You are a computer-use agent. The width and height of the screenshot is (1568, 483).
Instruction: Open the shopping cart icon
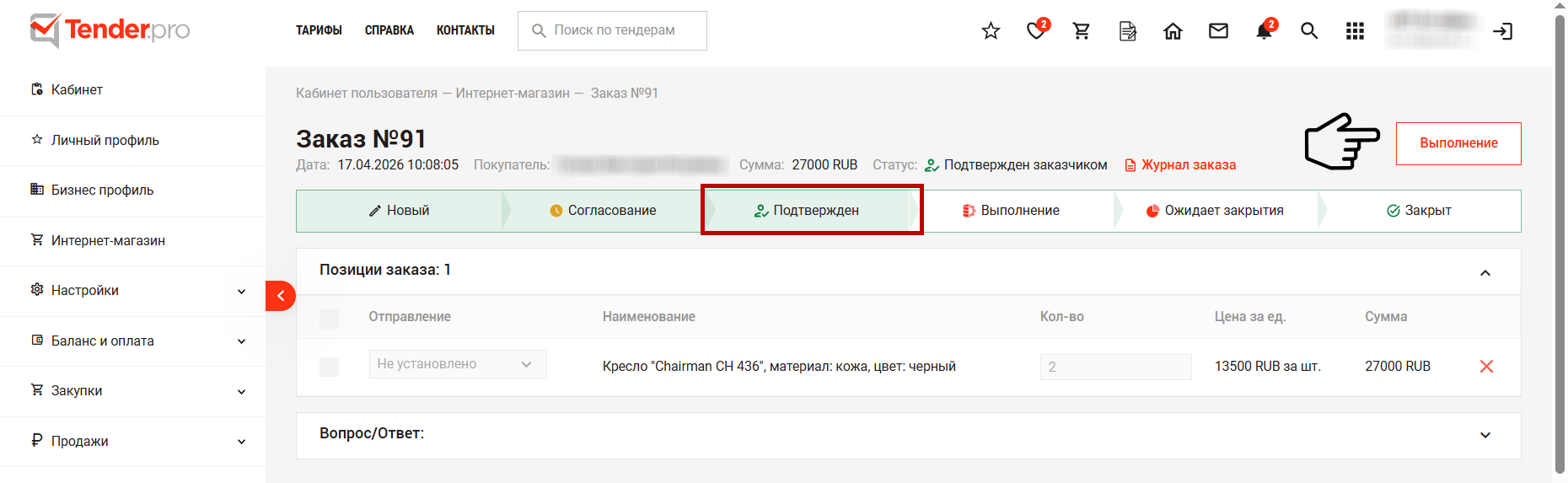tap(1082, 31)
